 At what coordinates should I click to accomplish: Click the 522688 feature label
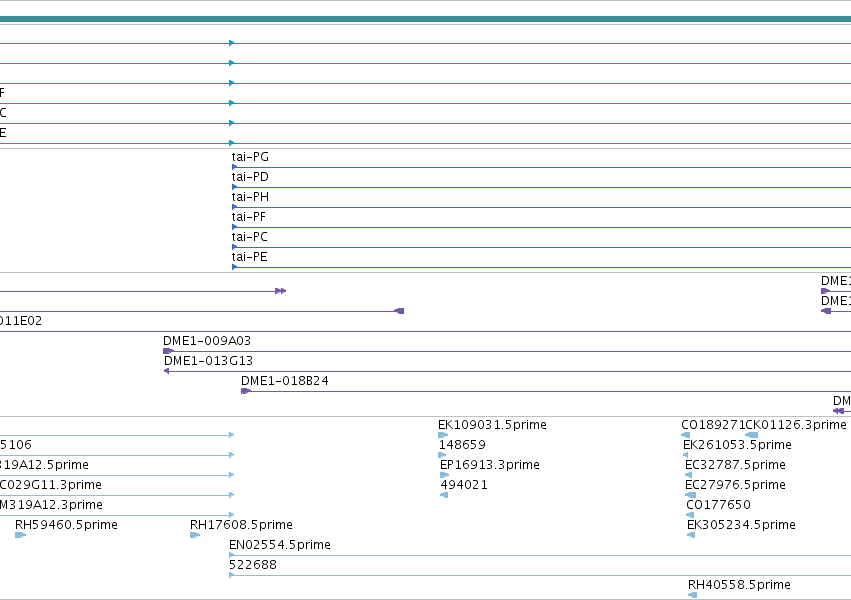[x=253, y=565]
